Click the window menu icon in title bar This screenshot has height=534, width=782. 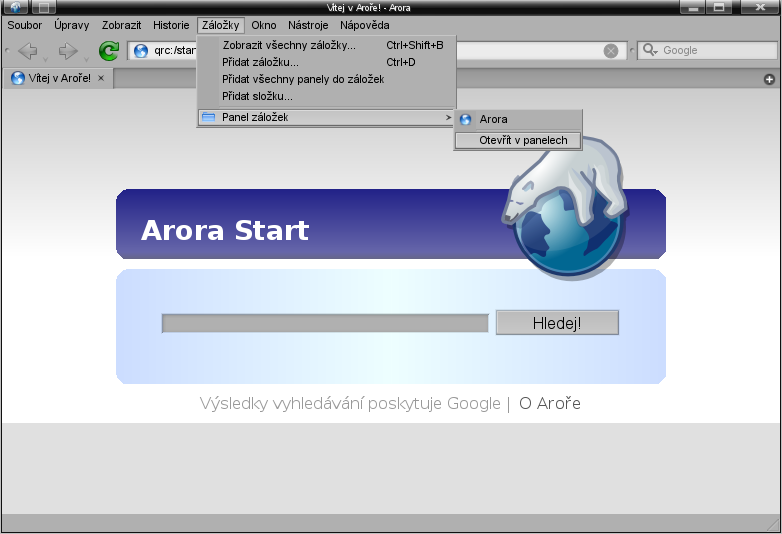click(16, 7)
